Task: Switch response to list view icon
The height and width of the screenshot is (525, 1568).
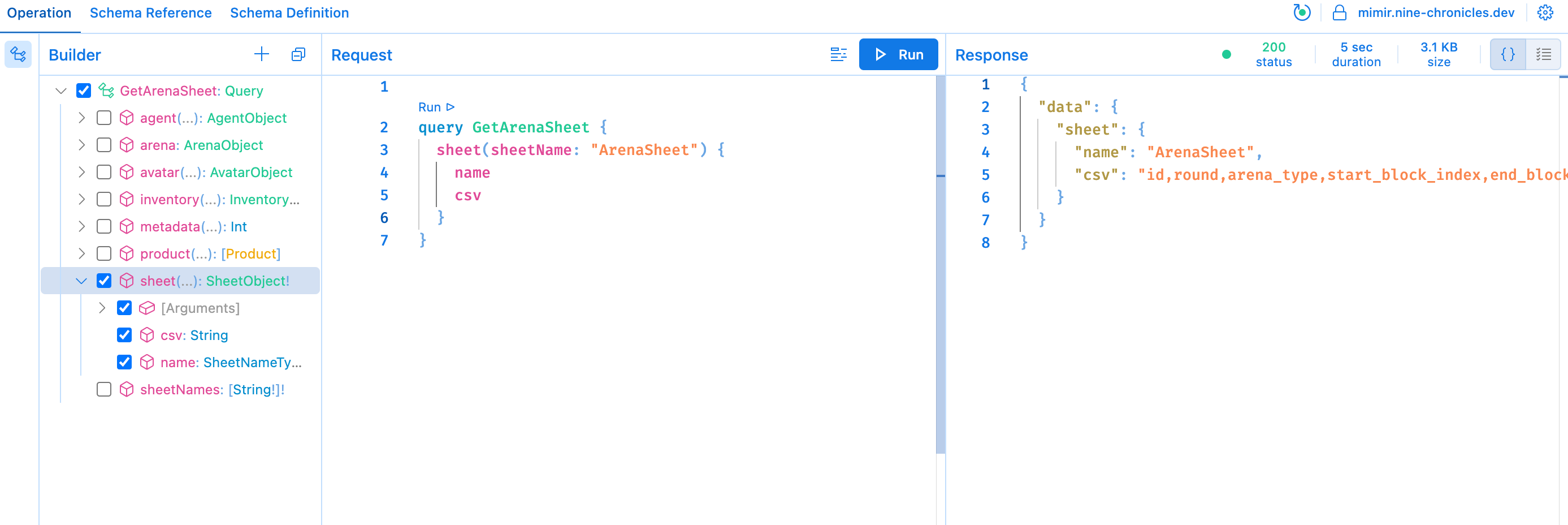Action: [x=1543, y=54]
